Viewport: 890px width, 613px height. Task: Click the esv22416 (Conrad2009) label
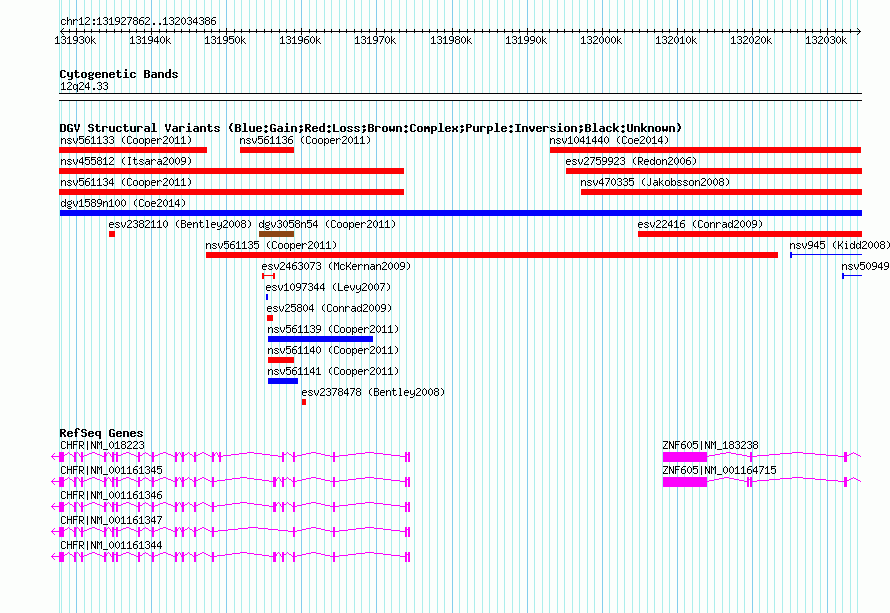point(700,224)
